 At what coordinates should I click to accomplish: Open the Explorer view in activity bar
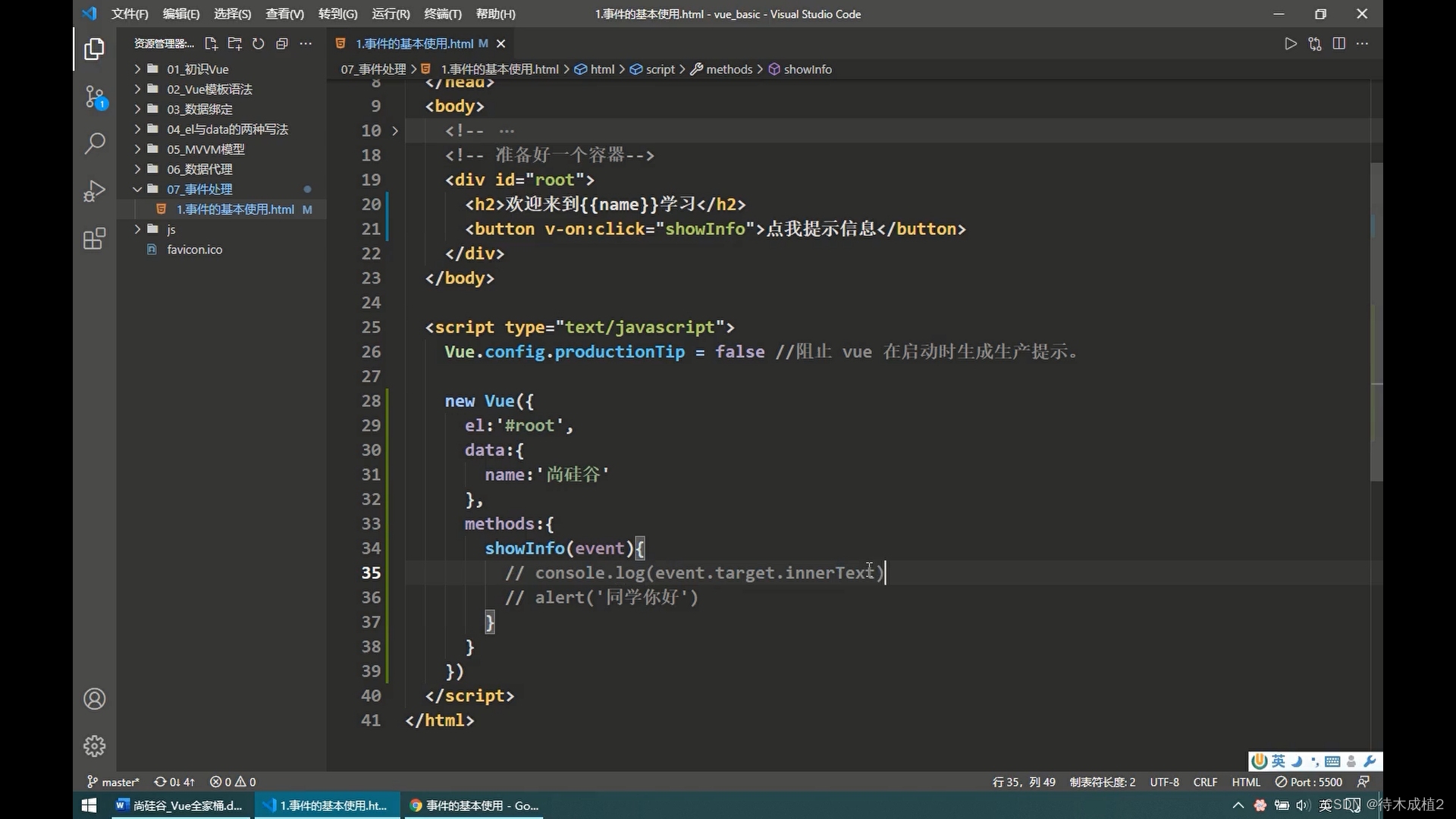[94, 49]
